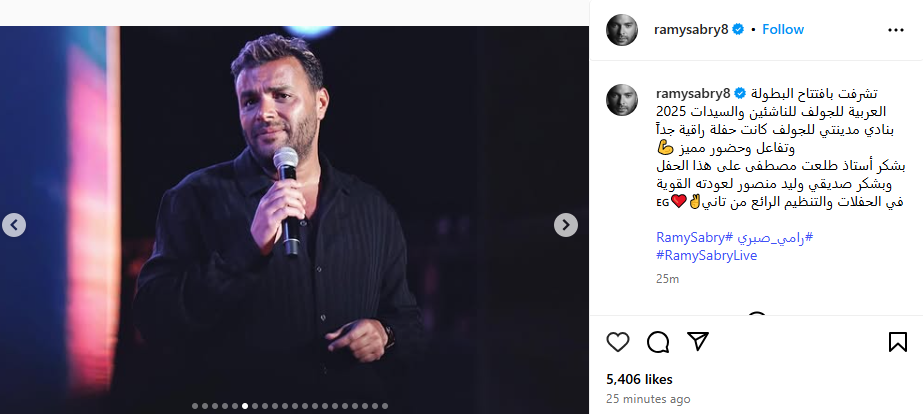Click the caption profile avatar
Viewport: 923px width, 414px height.
tap(622, 100)
